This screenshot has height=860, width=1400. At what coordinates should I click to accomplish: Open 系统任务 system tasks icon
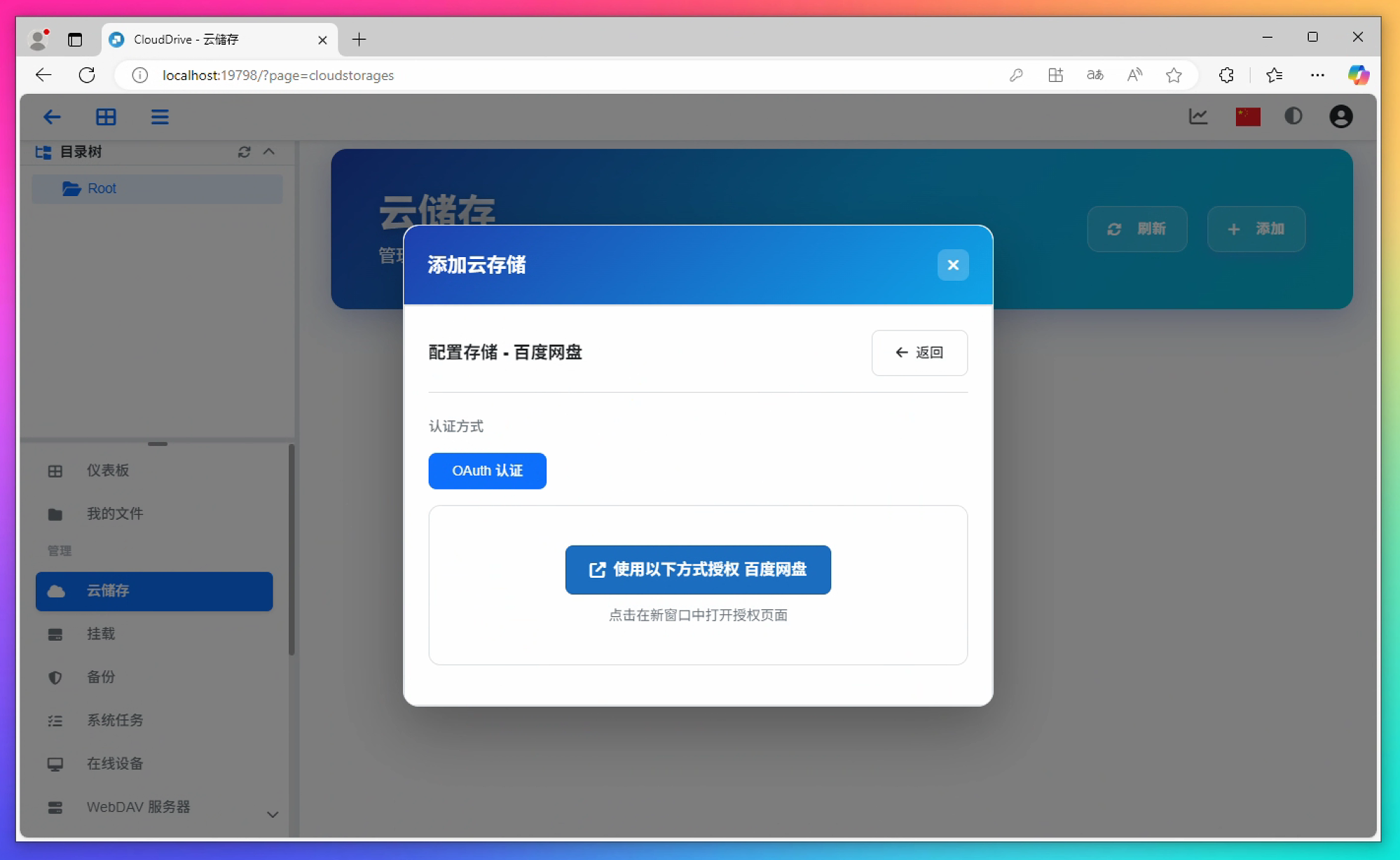(55, 720)
